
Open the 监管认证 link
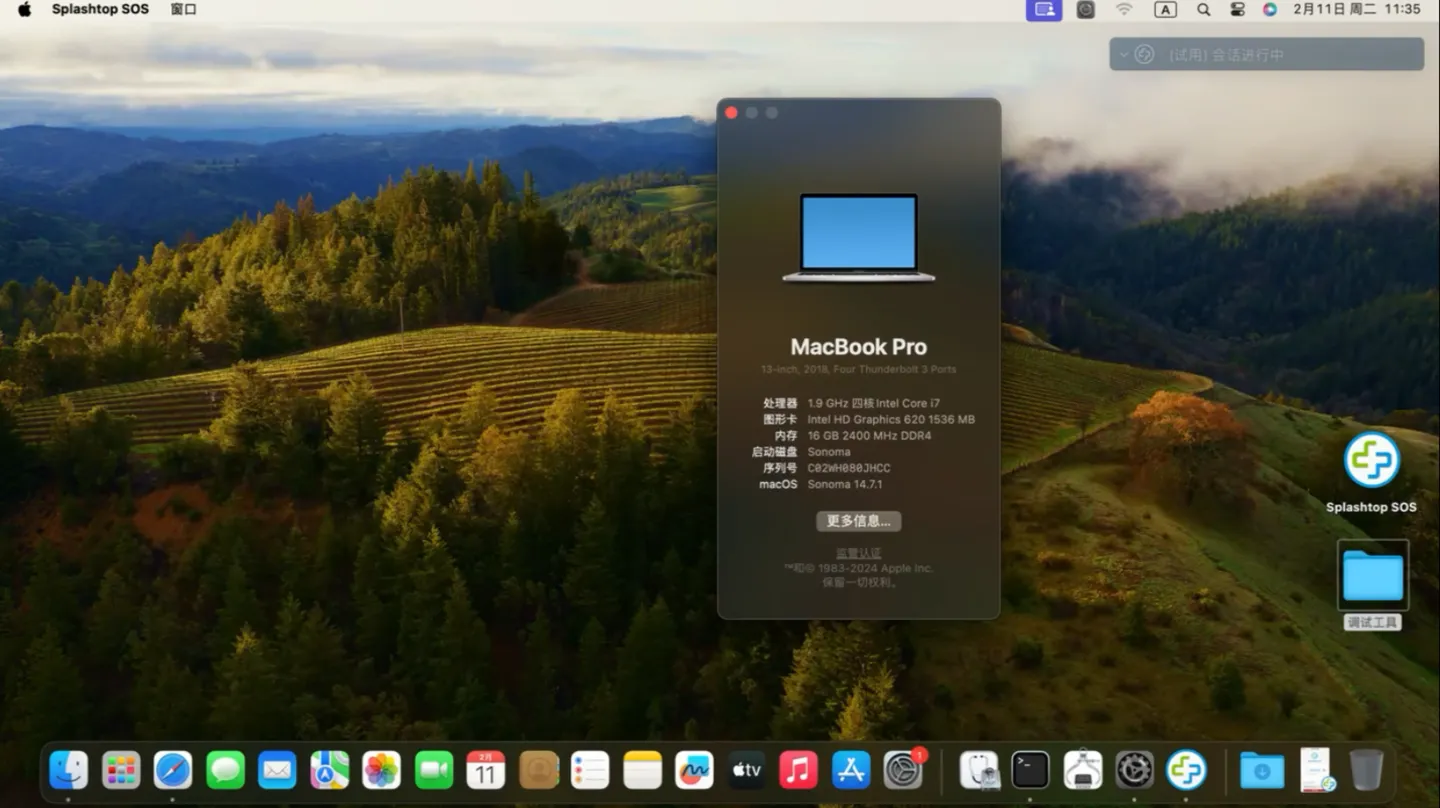pos(858,553)
